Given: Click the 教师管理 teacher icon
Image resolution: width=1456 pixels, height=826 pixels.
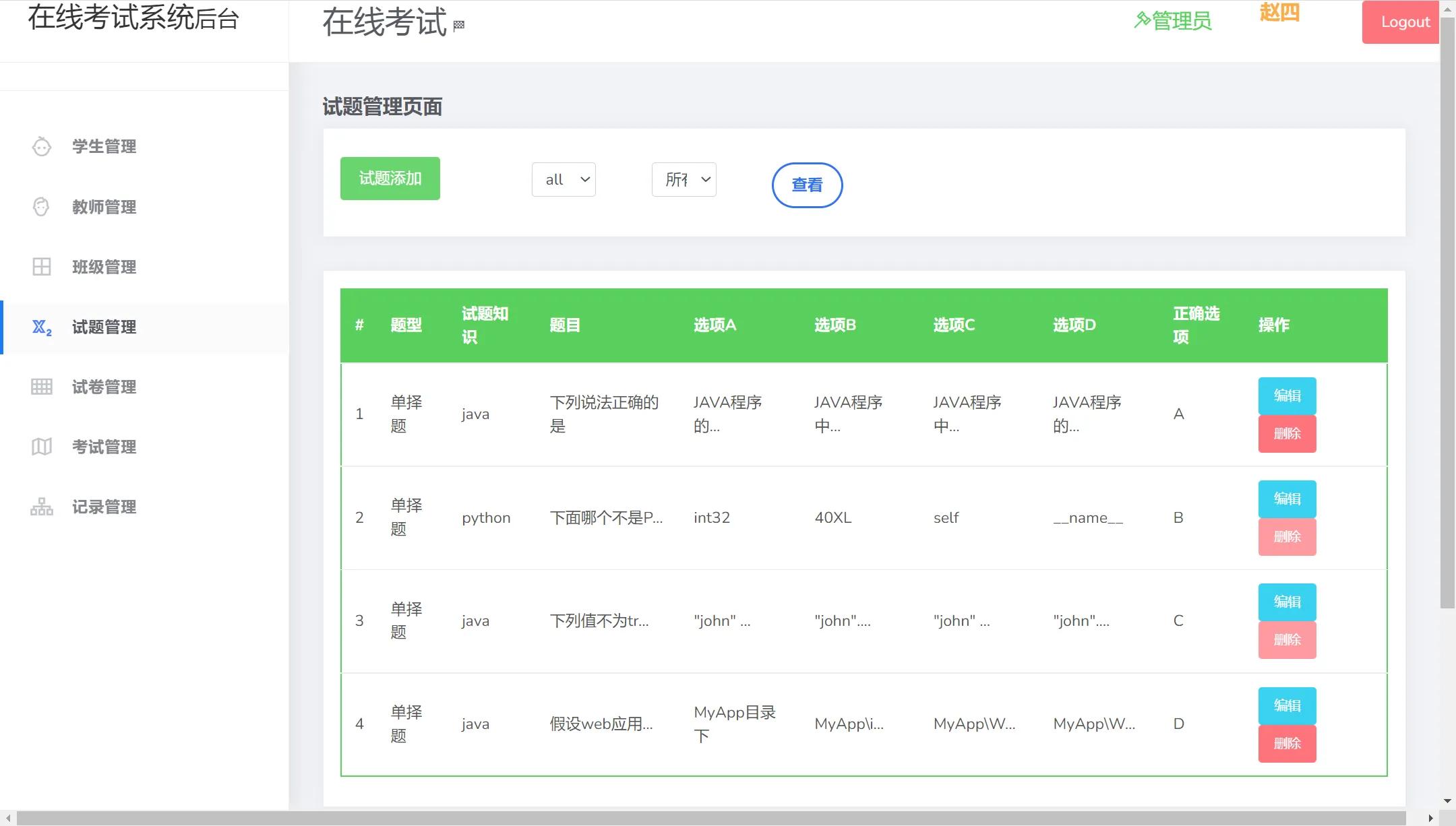Looking at the screenshot, I should (42, 207).
